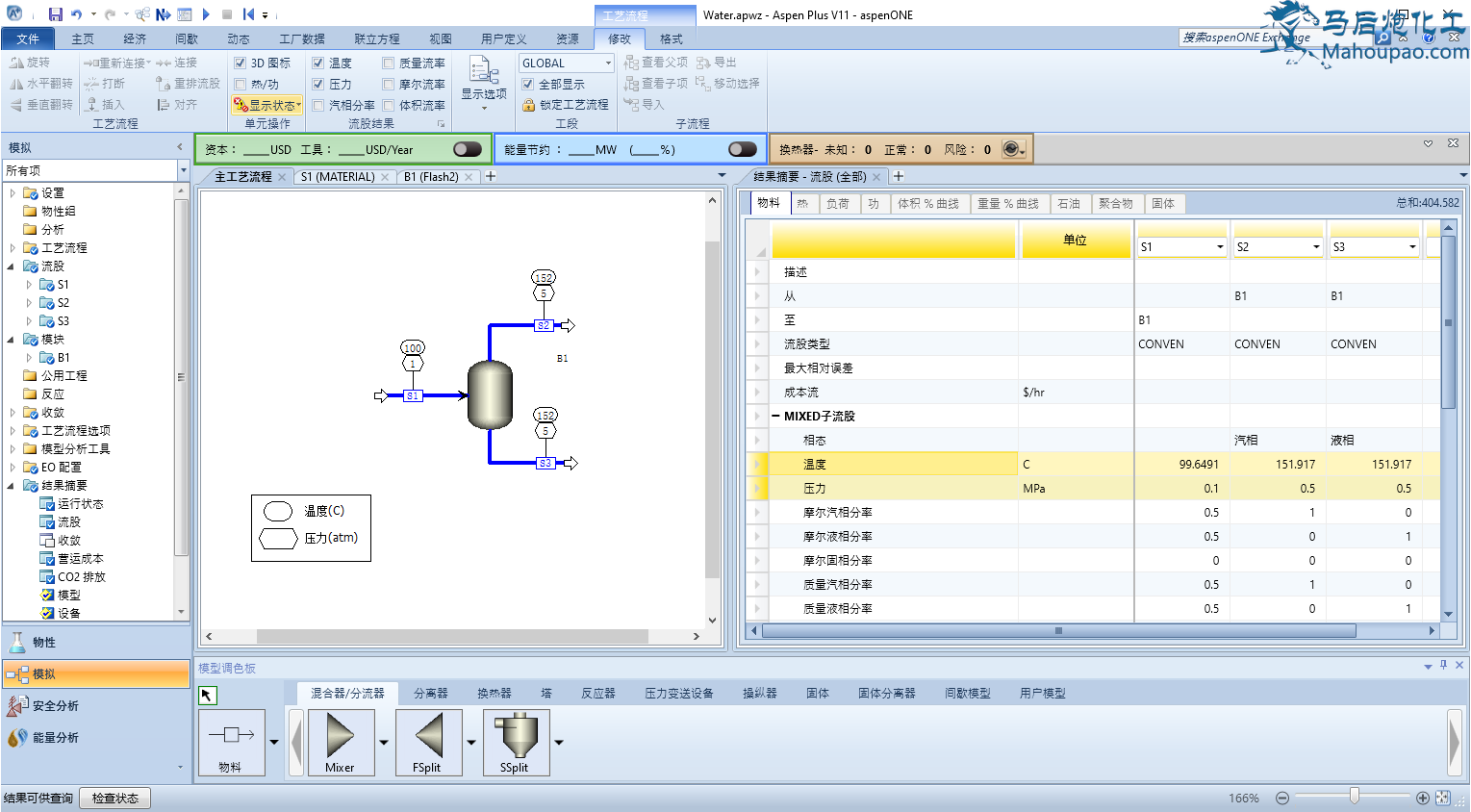Toggle the economics 资本 USD switch
Screen dimensions: 1471x812
coord(468,149)
